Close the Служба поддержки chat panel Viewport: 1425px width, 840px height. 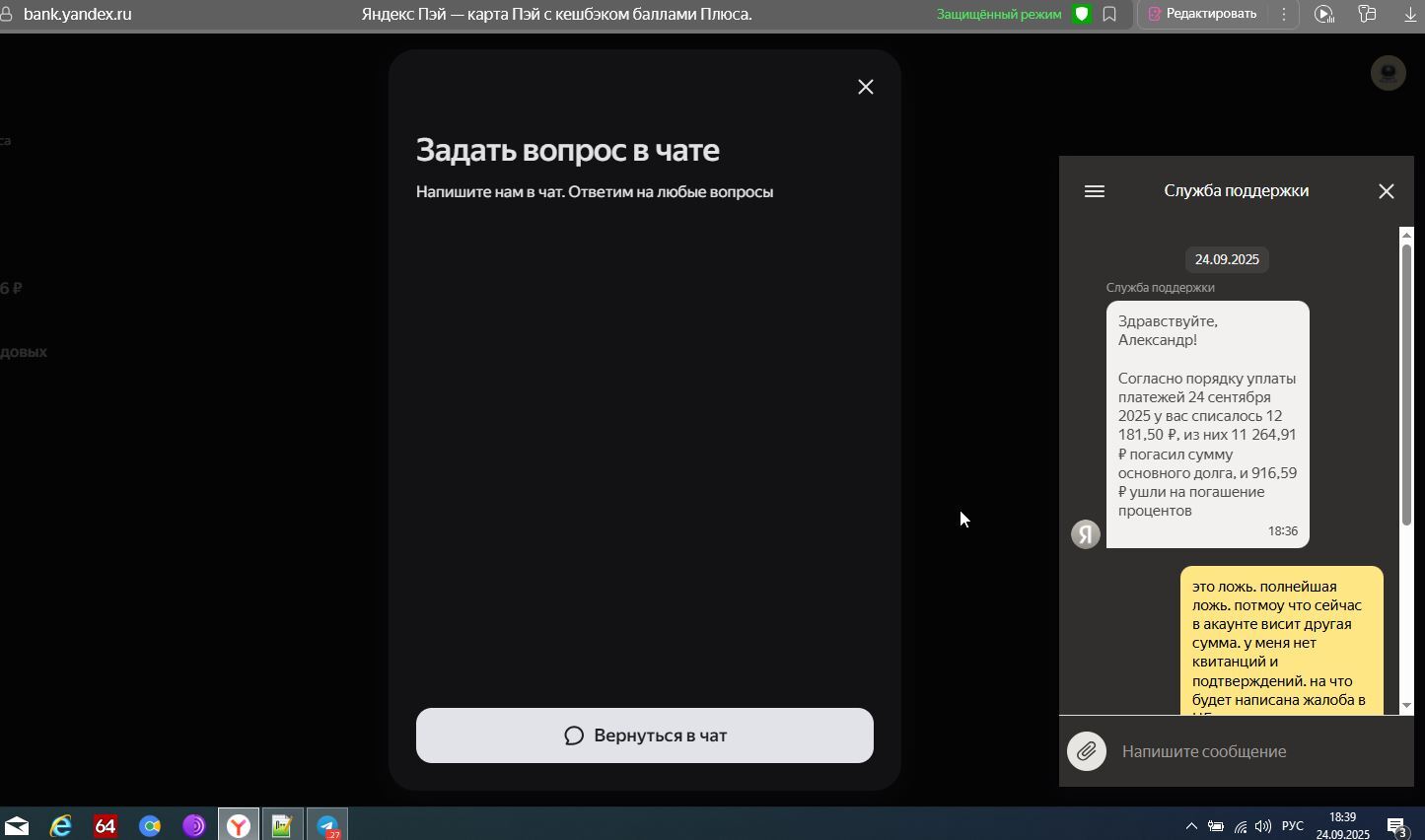point(1386,191)
